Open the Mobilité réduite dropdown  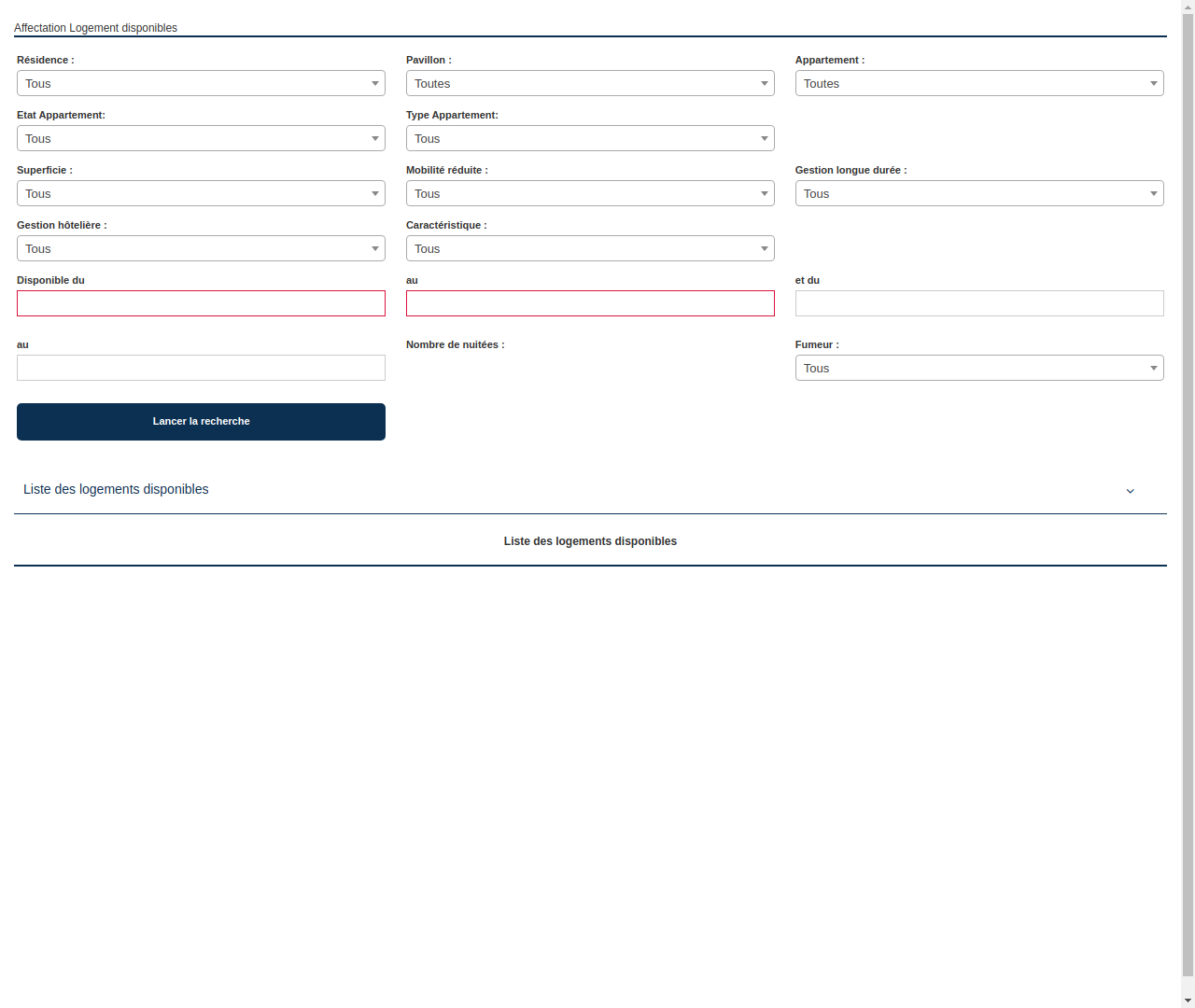click(x=590, y=193)
